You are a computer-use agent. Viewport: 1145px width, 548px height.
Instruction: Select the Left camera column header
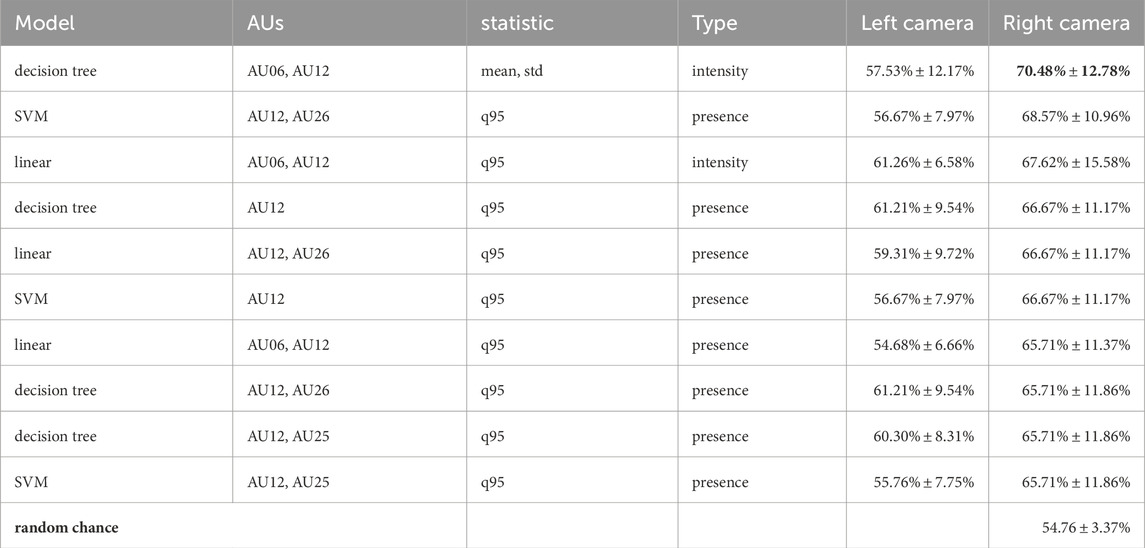(x=917, y=23)
